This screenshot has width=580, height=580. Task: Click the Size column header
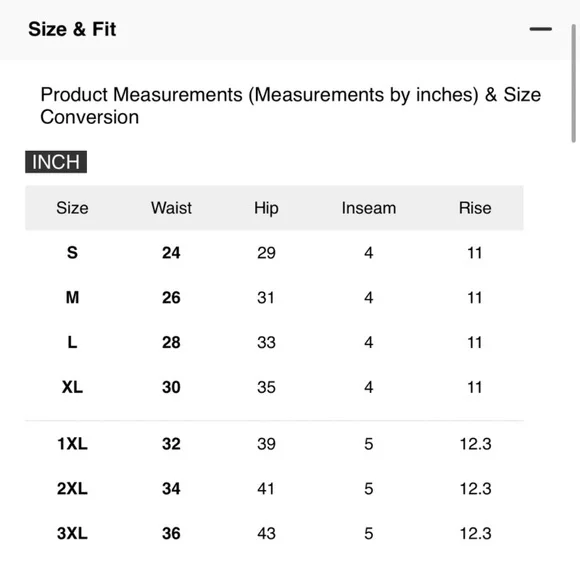coord(72,208)
